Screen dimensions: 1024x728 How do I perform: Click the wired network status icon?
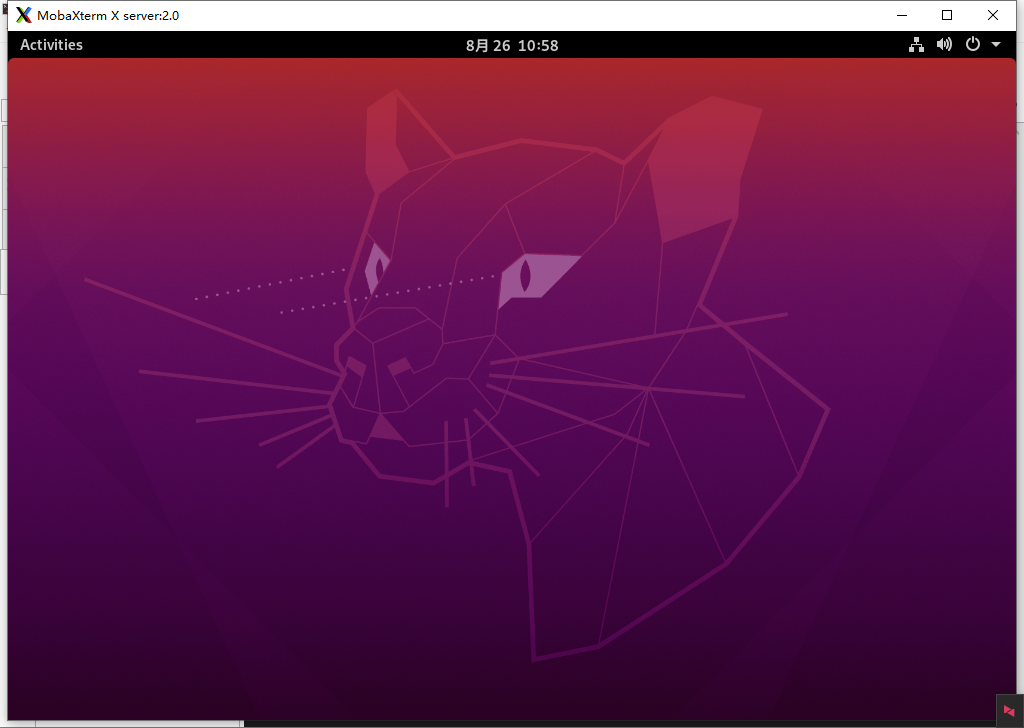click(916, 44)
